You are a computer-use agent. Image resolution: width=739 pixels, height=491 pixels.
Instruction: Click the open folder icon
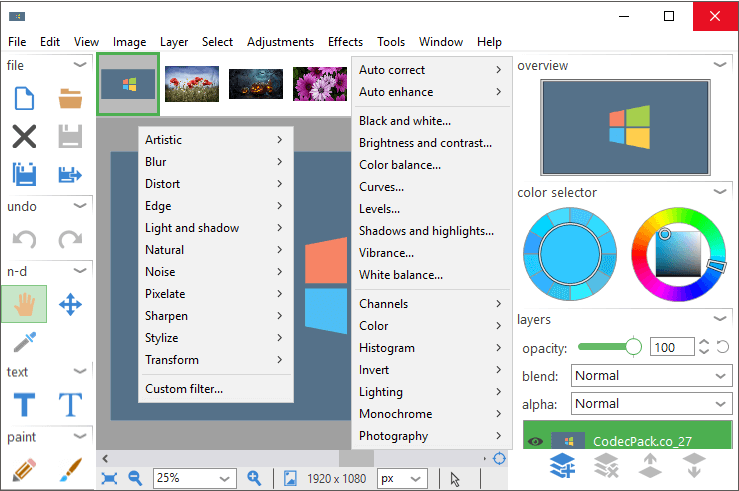pyautogui.click(x=70, y=99)
